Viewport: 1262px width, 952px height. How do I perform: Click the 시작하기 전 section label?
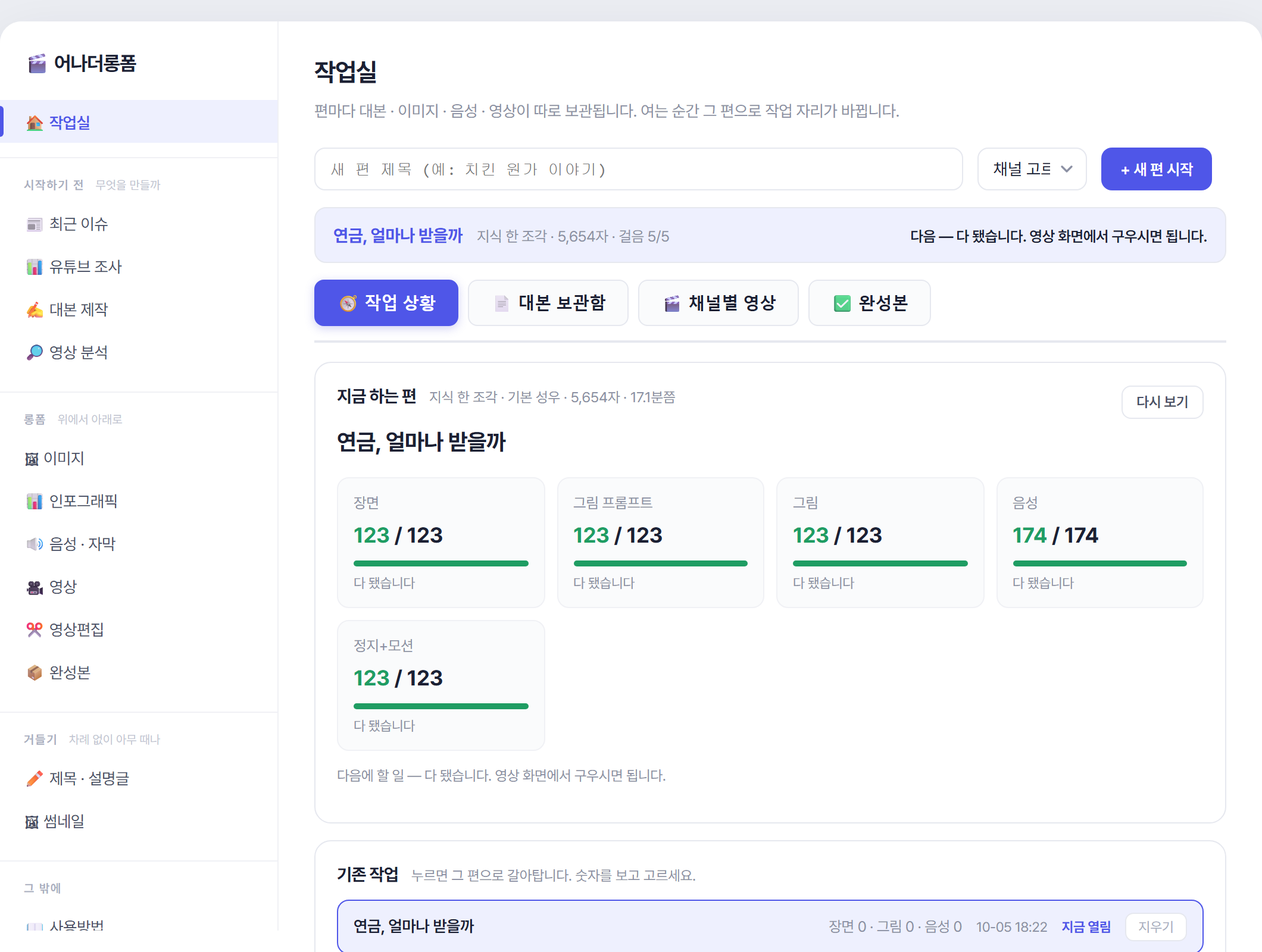coord(54,185)
